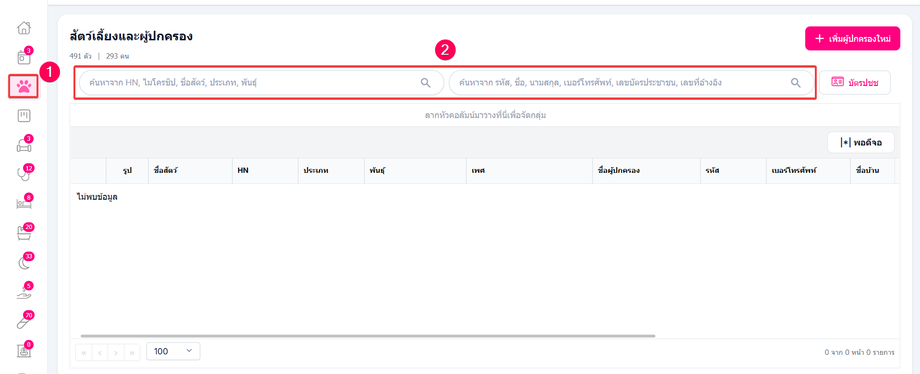Click the ID card icon on บัตรปชช button
920x374 pixels.
coord(838,83)
